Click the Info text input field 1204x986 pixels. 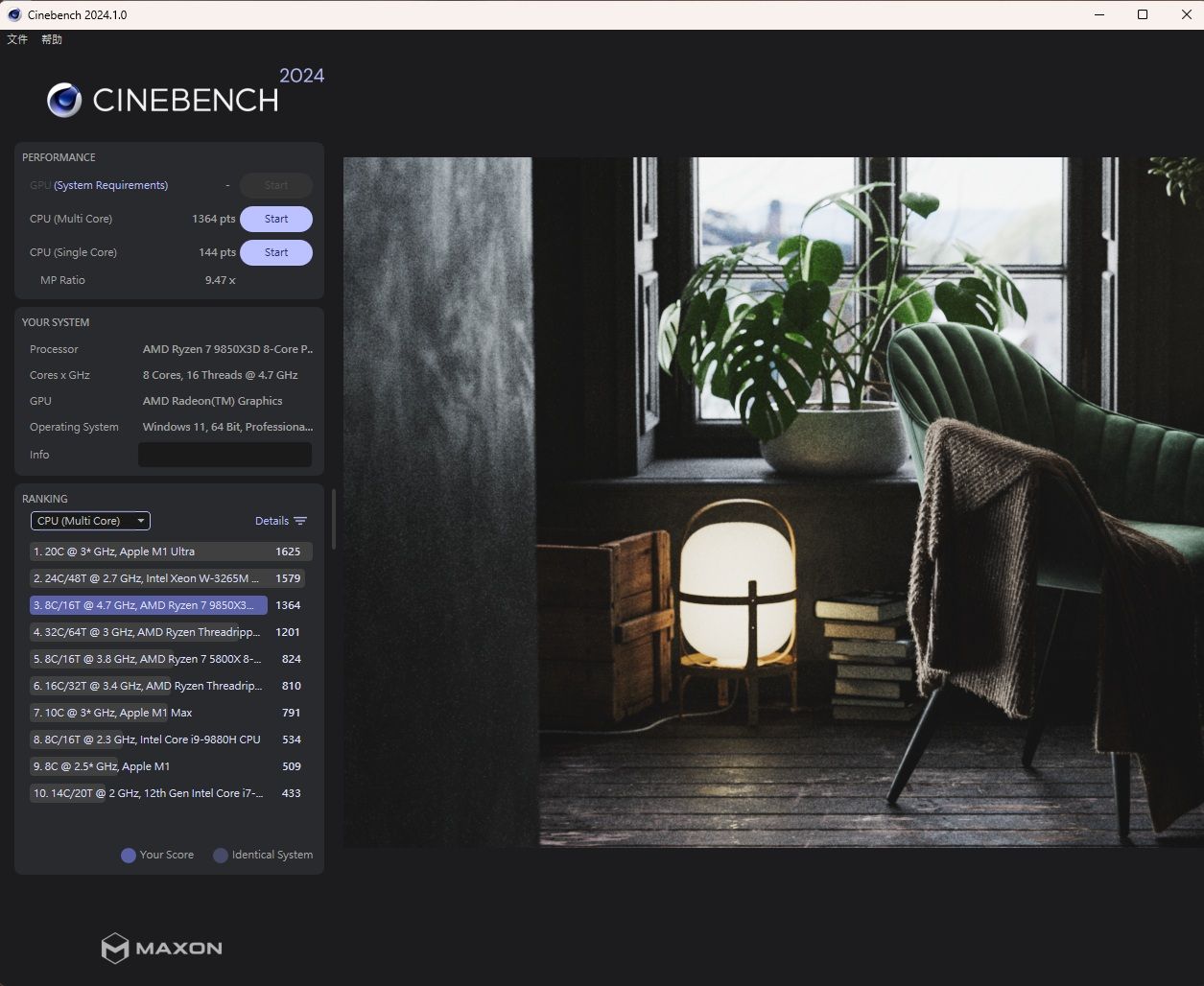224,455
